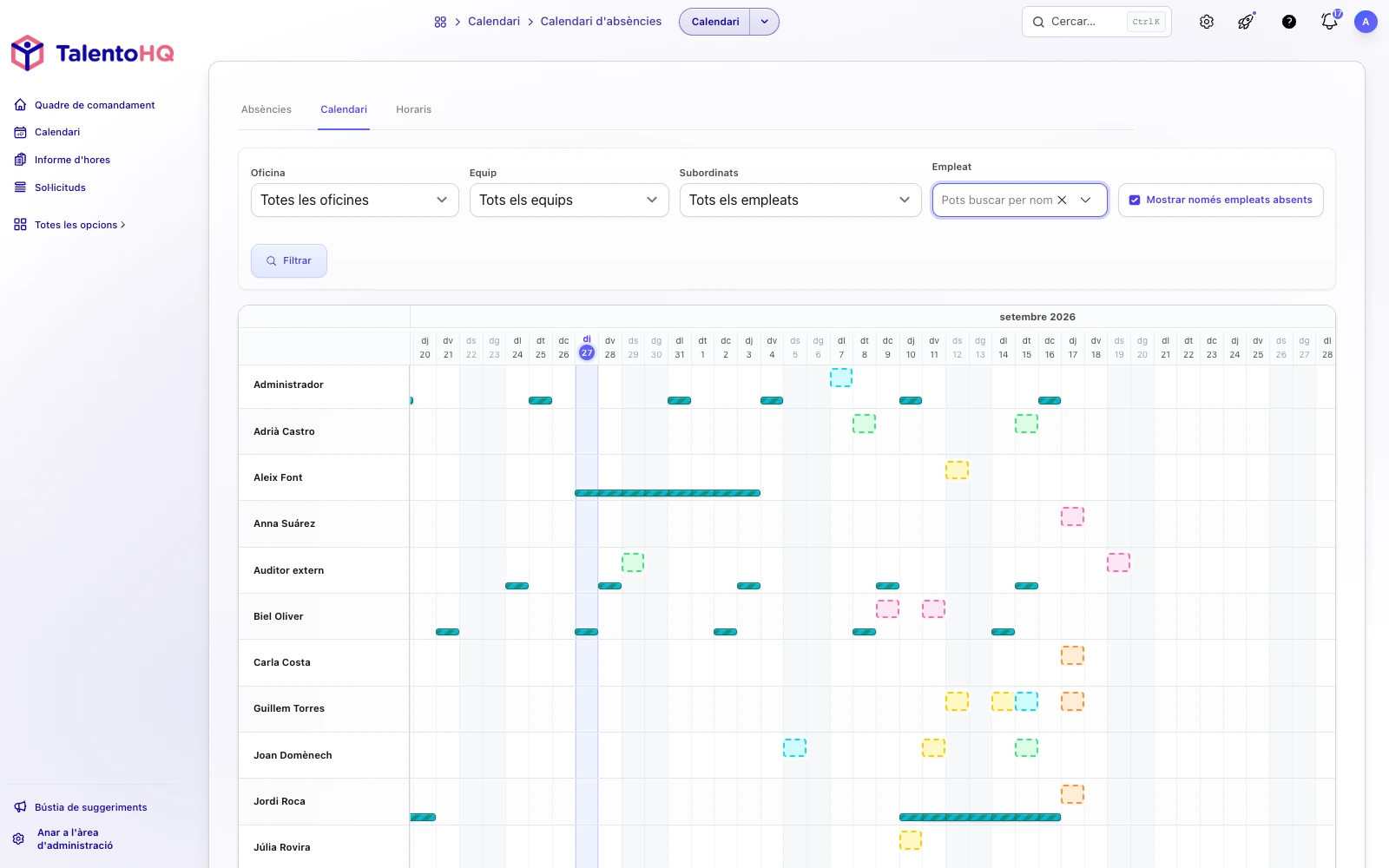Viewport: 1389px width, 868px height.
Task: Open Quadre de comandament in sidebar
Action: point(95,105)
